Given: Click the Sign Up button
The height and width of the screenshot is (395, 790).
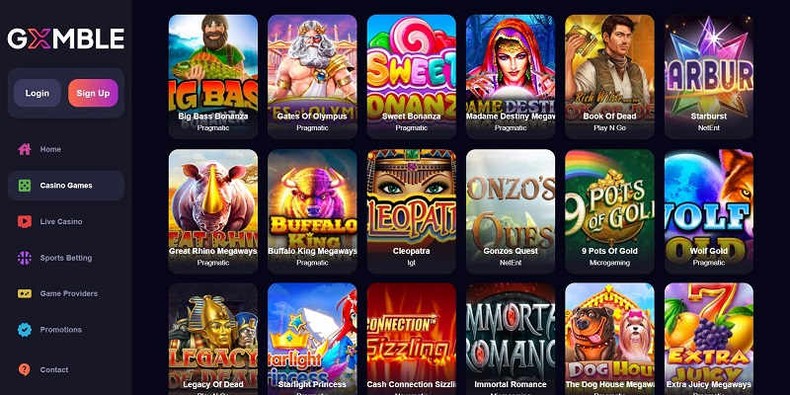Looking at the screenshot, I should 93,93.
